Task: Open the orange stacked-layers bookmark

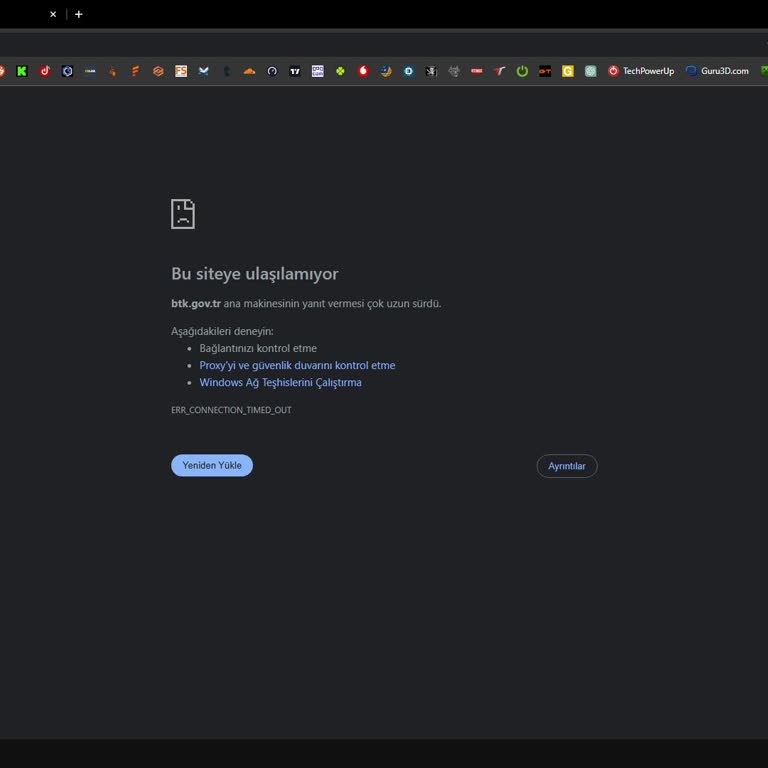Action: pos(158,71)
